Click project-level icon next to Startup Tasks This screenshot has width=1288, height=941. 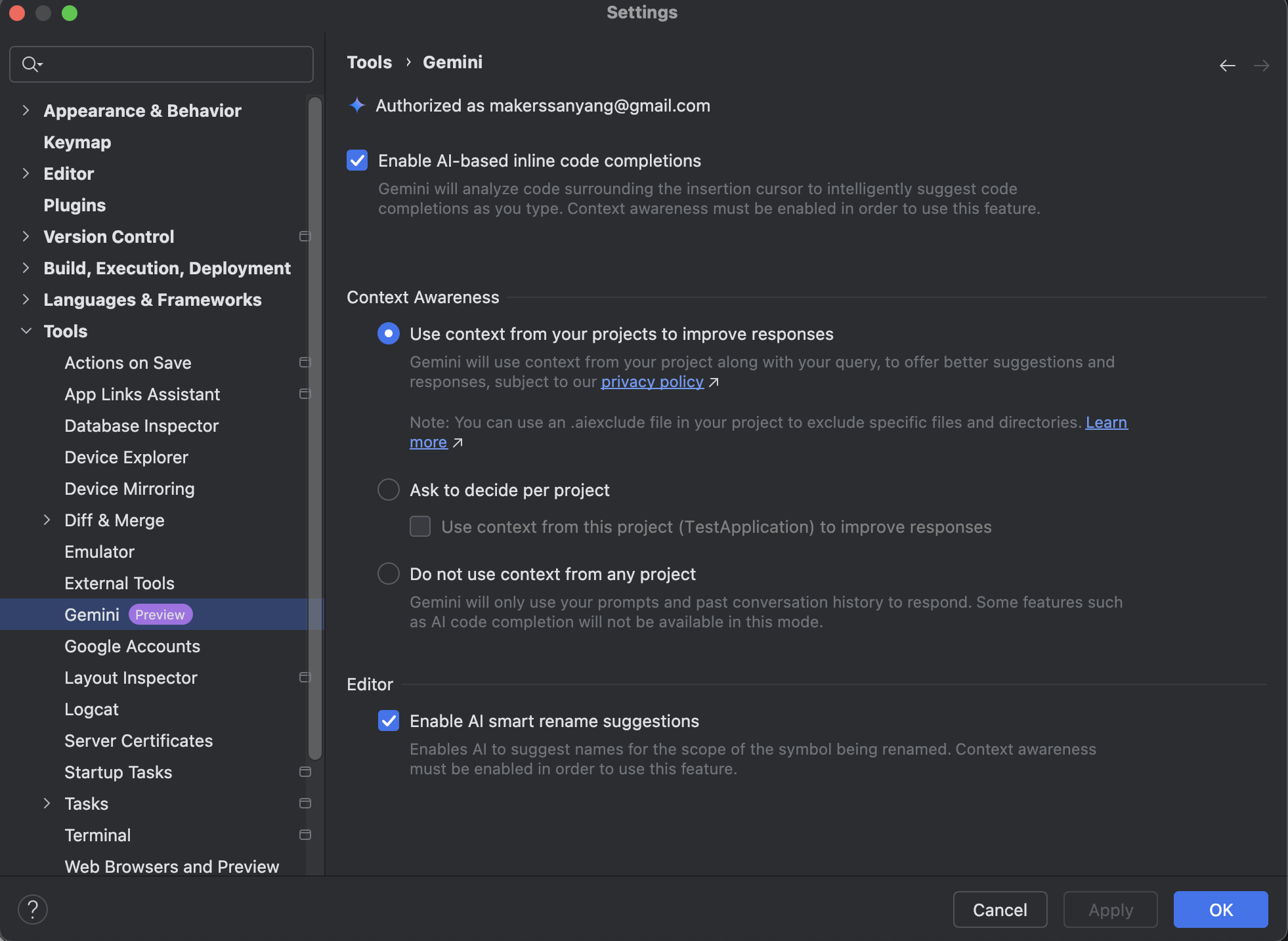(x=305, y=772)
